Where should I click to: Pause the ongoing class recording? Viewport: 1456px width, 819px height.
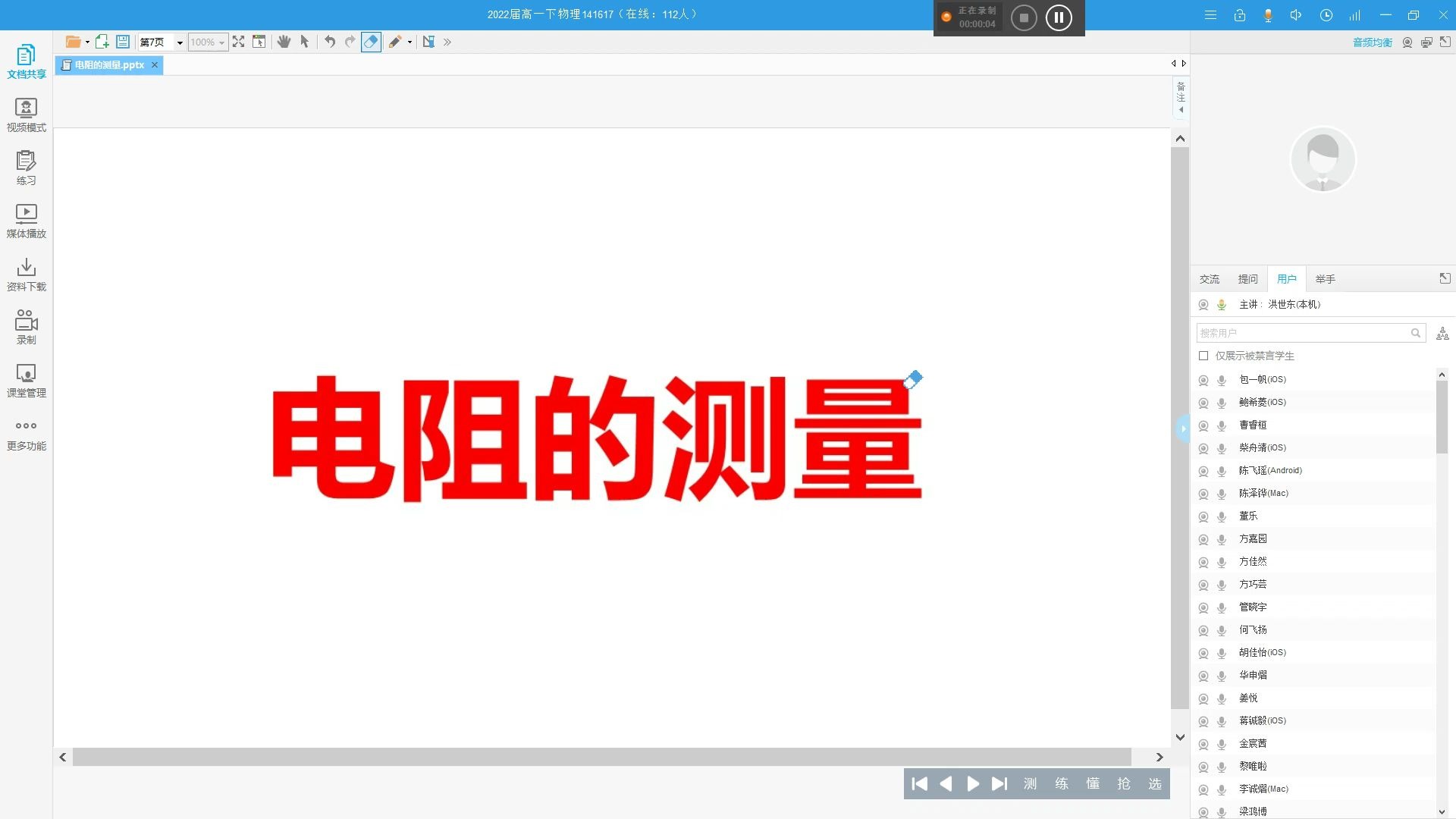click(1059, 17)
